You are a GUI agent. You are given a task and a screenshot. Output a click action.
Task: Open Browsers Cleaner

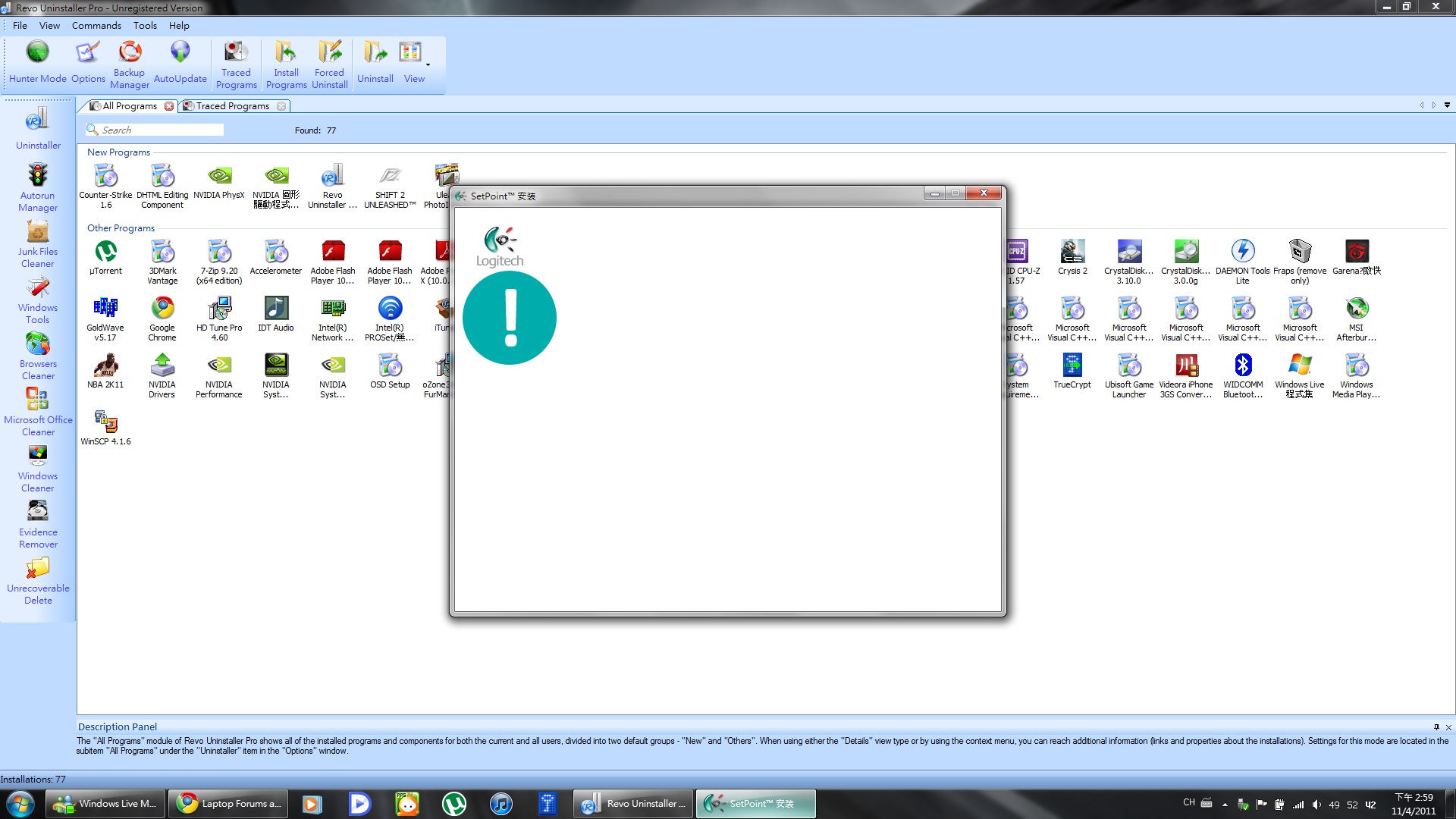[x=38, y=356]
